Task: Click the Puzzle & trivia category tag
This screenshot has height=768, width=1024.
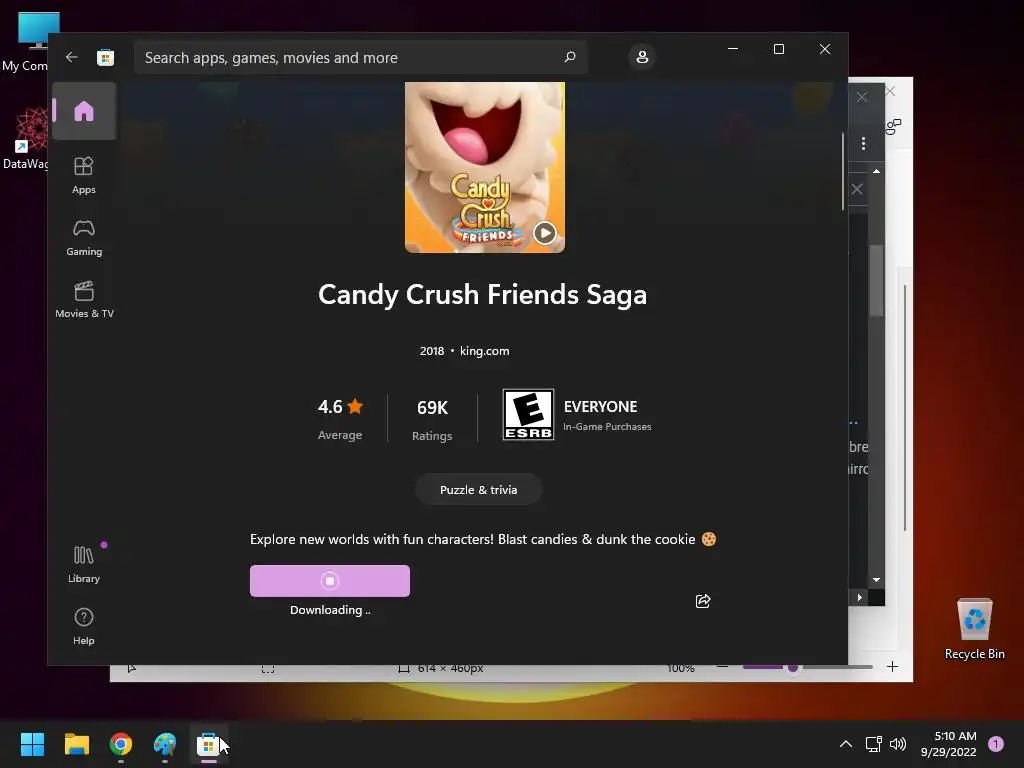Action: pos(479,490)
